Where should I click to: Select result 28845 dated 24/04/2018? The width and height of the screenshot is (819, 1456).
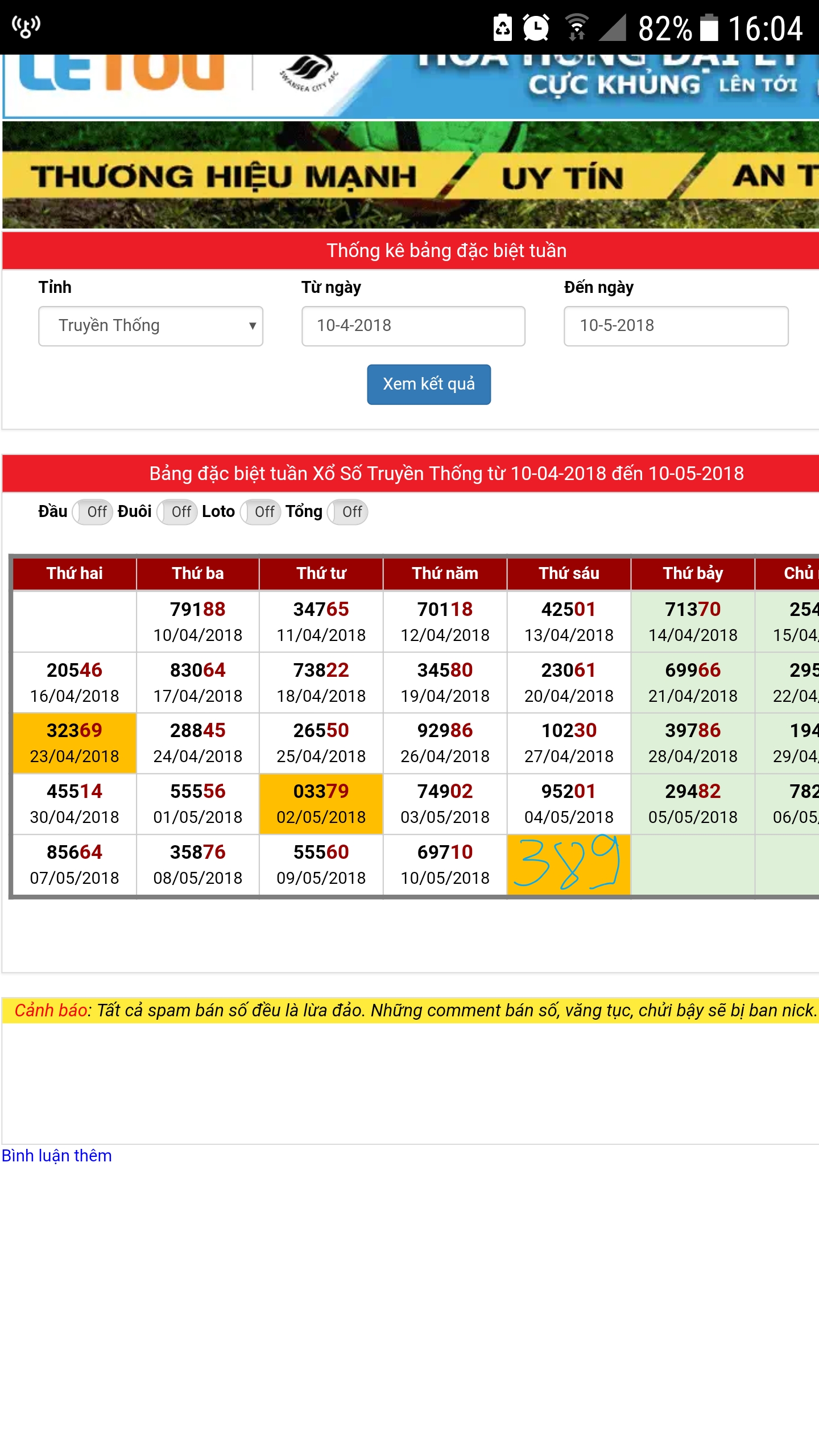(x=198, y=743)
